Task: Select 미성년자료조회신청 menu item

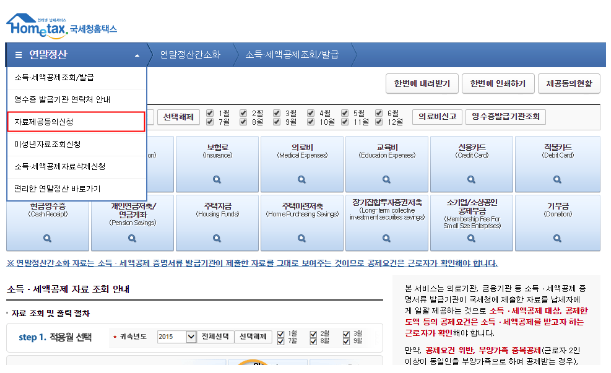Action: 76,144
